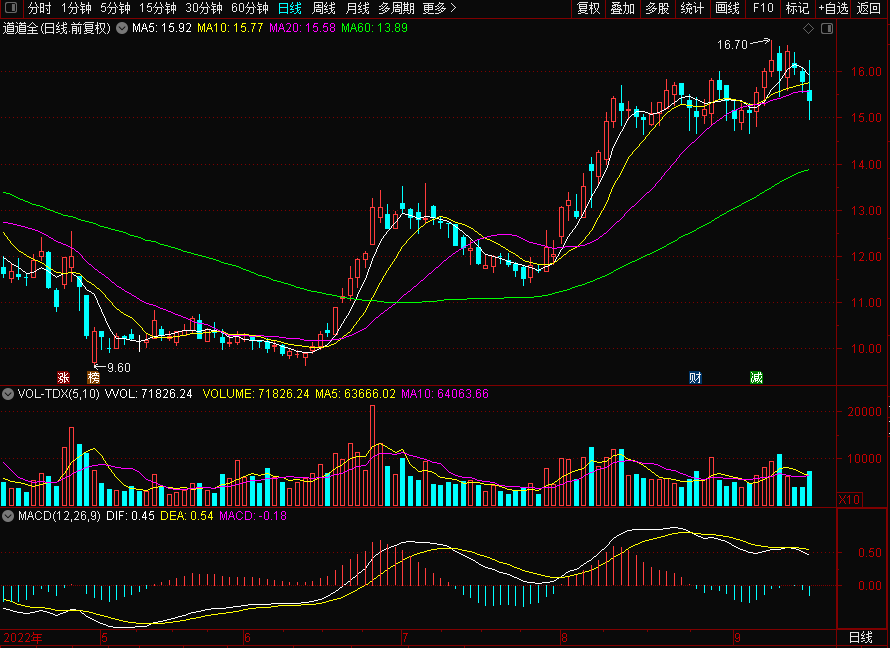Viewport: 890px width, 648px height.
Task: Expand the 更多 period options menu
Action: coord(440,8)
